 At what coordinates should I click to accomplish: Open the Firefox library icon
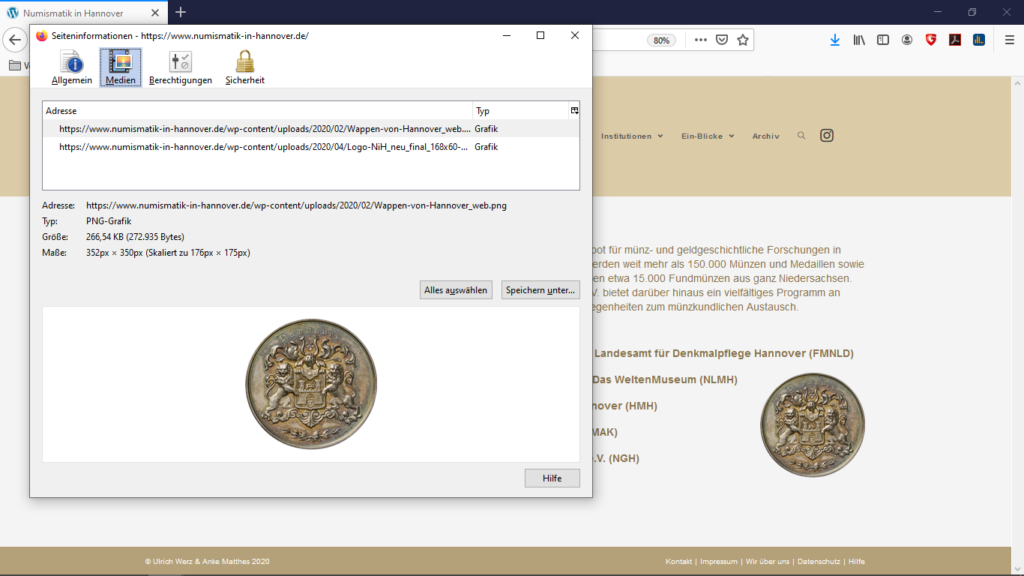point(859,40)
